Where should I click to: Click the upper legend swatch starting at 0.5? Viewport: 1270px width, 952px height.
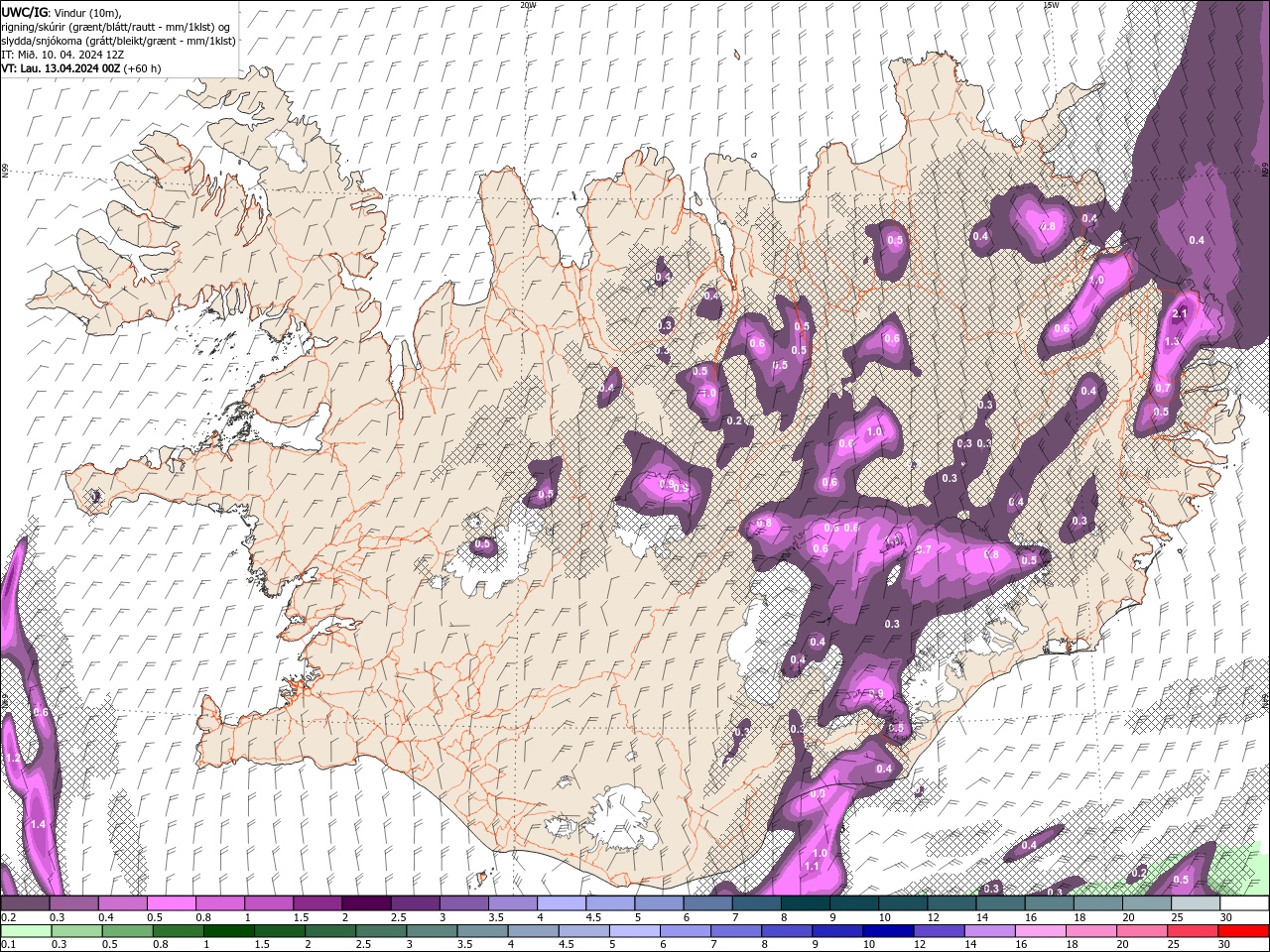(x=171, y=903)
